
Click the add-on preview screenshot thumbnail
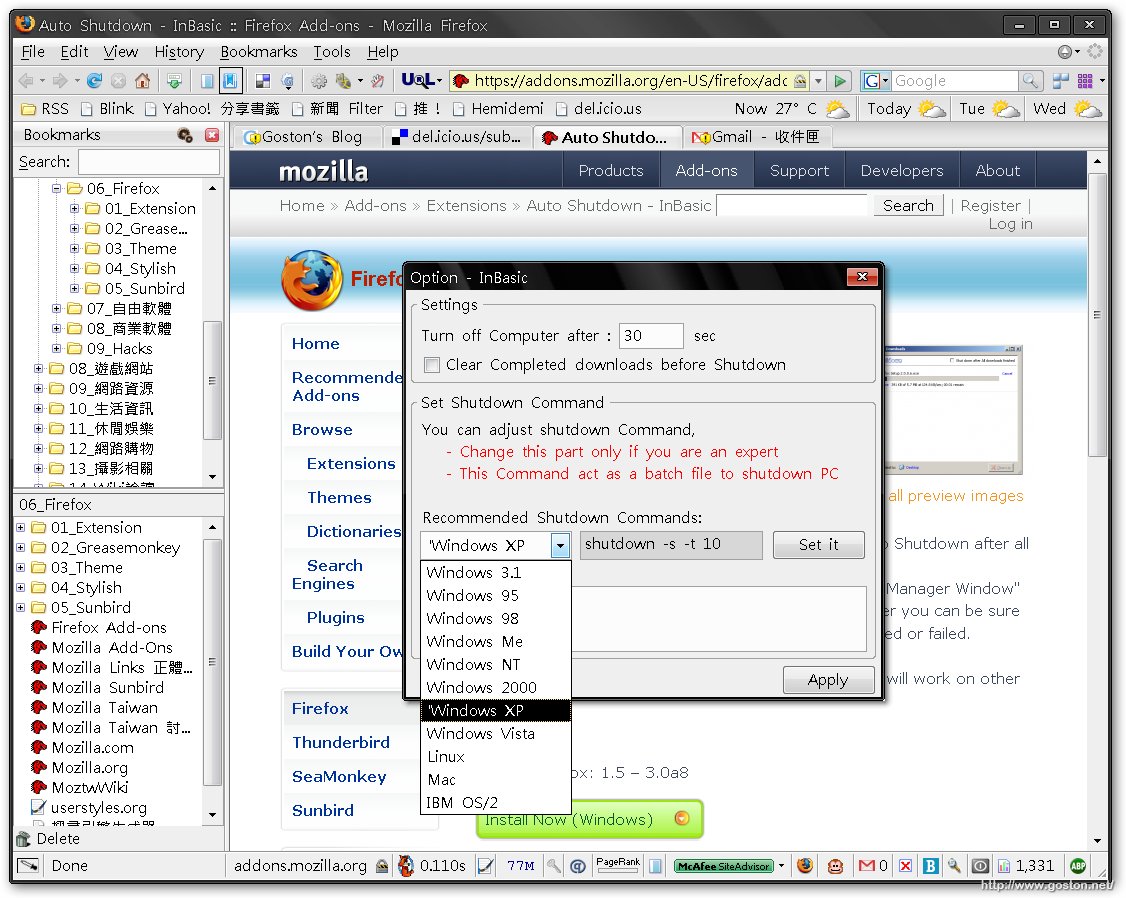[x=953, y=409]
